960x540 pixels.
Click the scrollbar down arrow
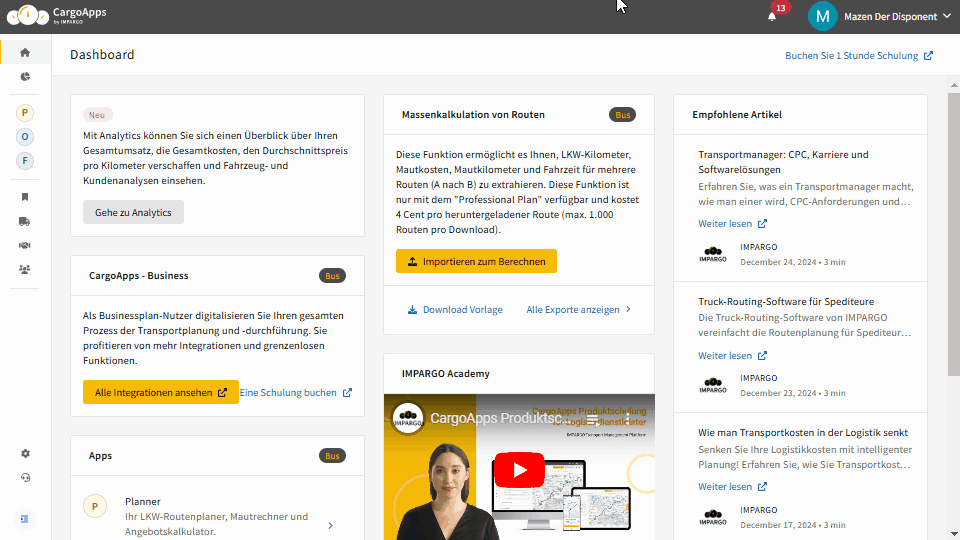coord(954,534)
